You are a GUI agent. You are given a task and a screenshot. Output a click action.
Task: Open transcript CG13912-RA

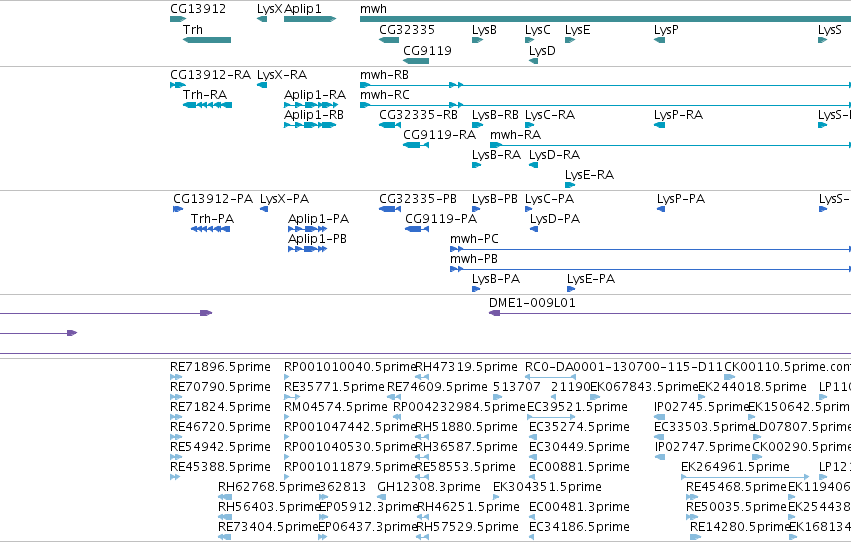click(178, 85)
